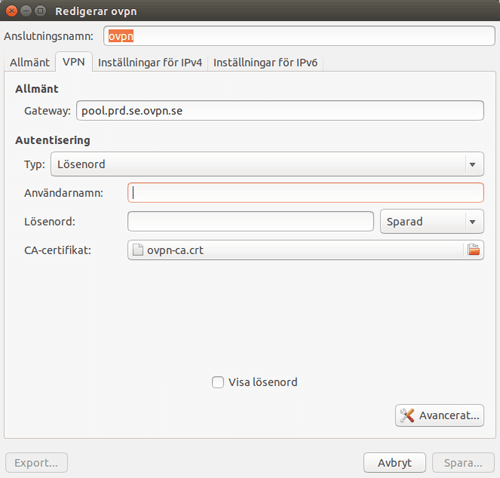Click the wrench-and-screwdriver Avancerat icon
This screenshot has width=500, height=478.
click(407, 415)
